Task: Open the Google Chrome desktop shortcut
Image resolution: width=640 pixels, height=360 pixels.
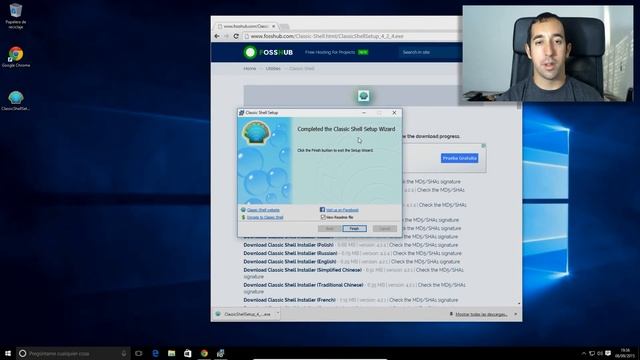Action: [x=16, y=57]
